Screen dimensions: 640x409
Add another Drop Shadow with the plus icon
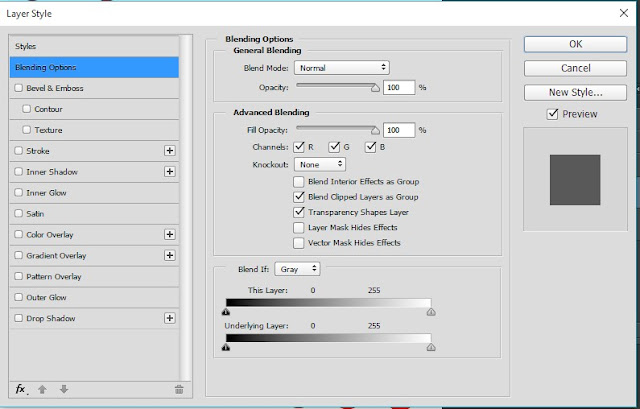[x=170, y=318]
